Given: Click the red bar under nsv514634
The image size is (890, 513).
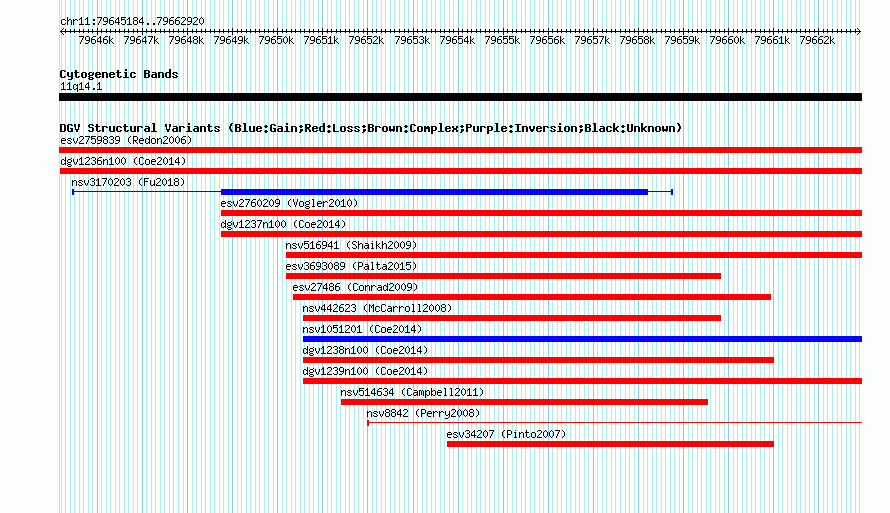Looking at the screenshot, I should tap(524, 402).
